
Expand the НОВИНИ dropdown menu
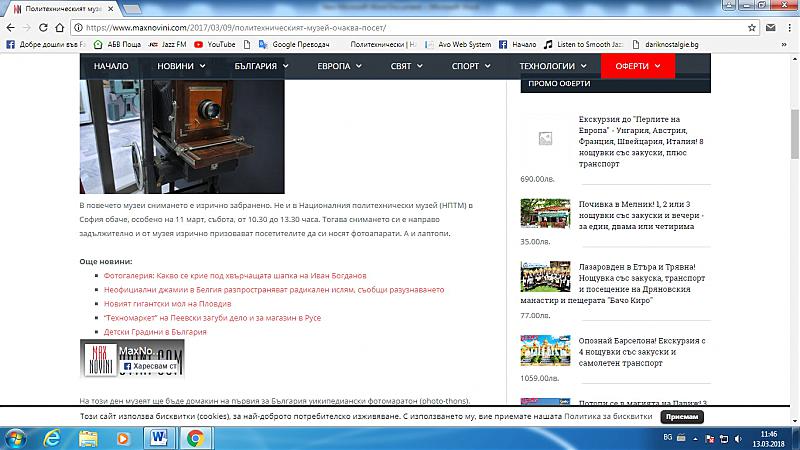[181, 66]
